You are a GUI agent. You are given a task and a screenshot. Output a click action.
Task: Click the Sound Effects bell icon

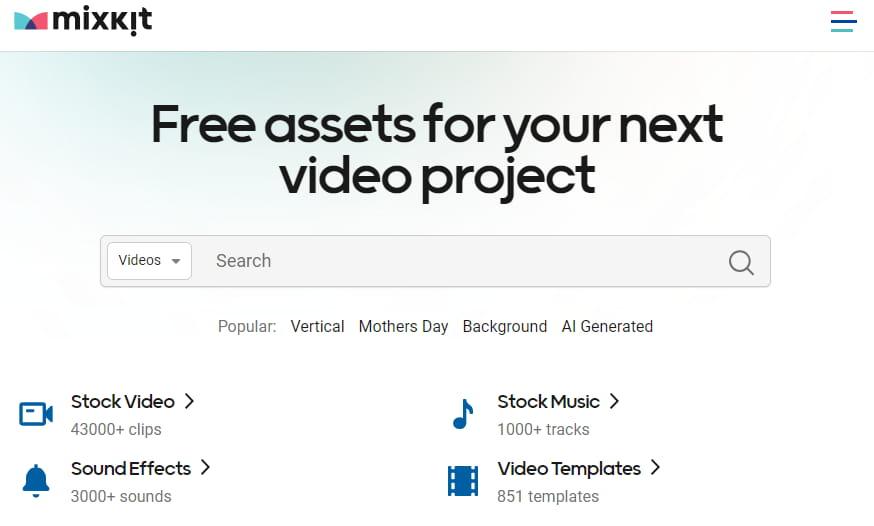click(x=36, y=481)
